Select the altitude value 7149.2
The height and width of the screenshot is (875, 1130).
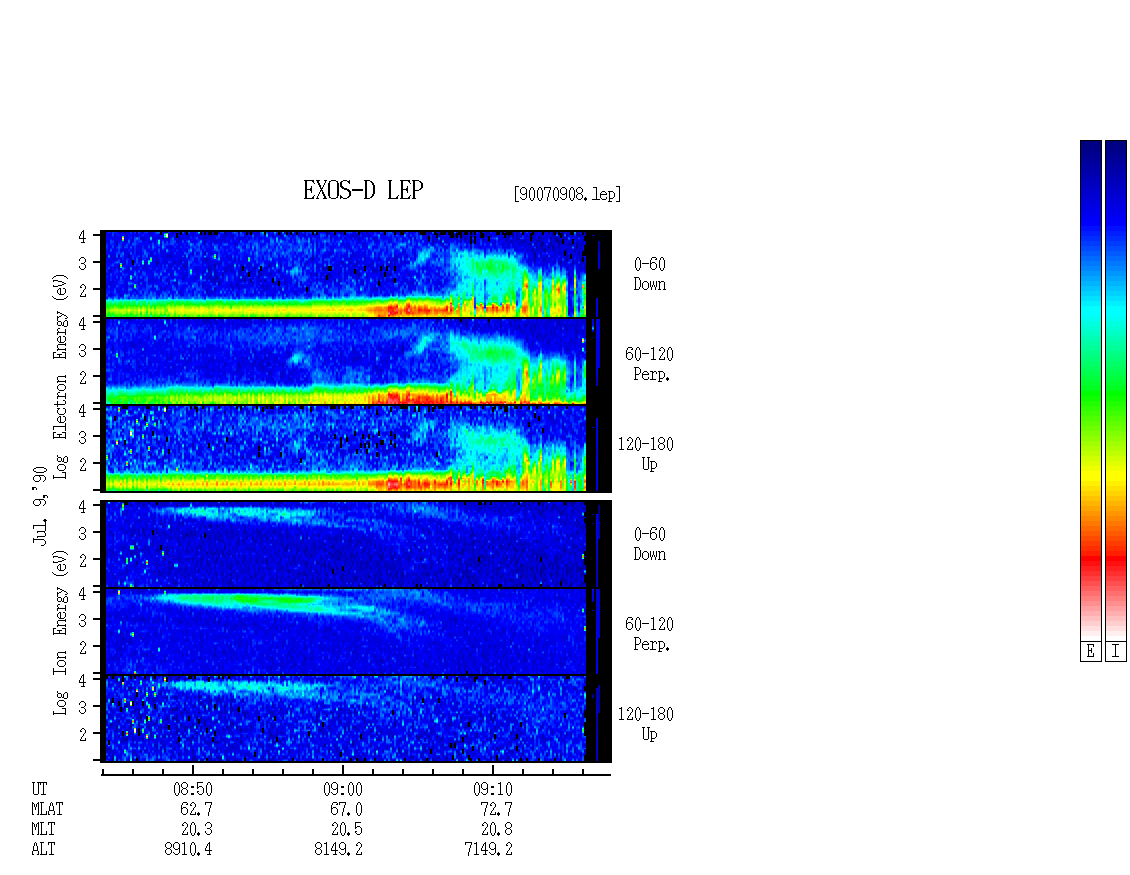[x=489, y=849]
